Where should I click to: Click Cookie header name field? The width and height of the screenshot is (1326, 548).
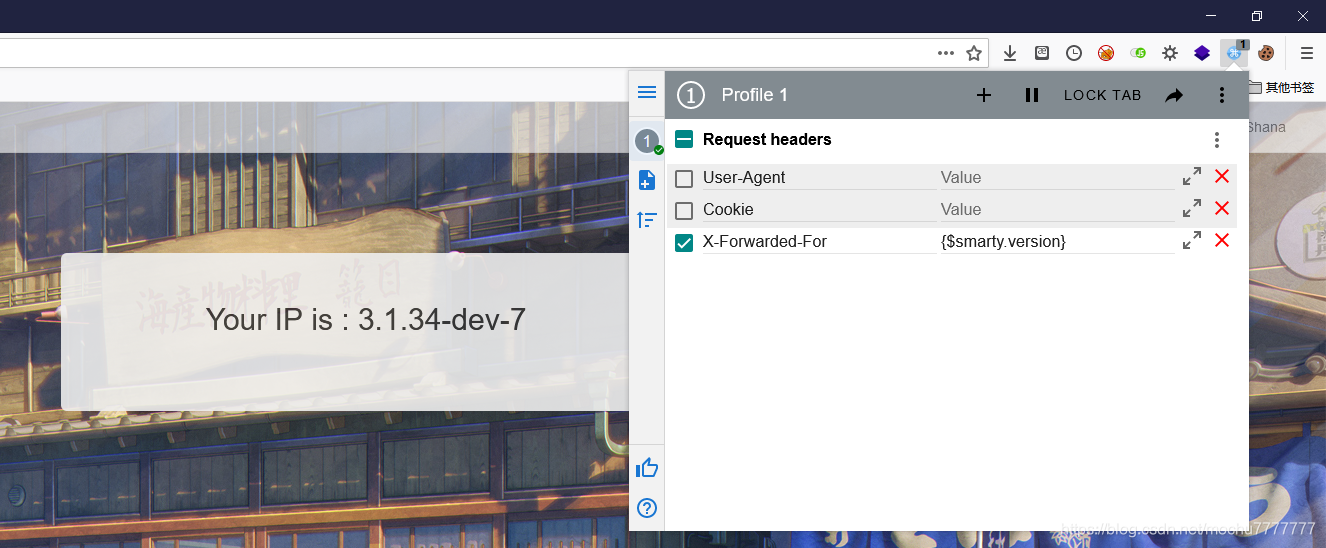click(819, 210)
